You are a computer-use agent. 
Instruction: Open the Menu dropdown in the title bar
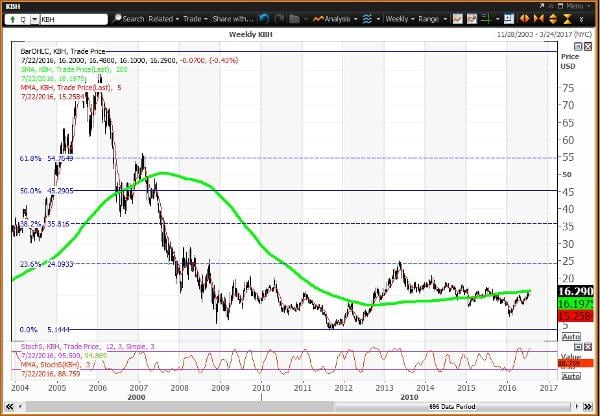click(x=579, y=6)
